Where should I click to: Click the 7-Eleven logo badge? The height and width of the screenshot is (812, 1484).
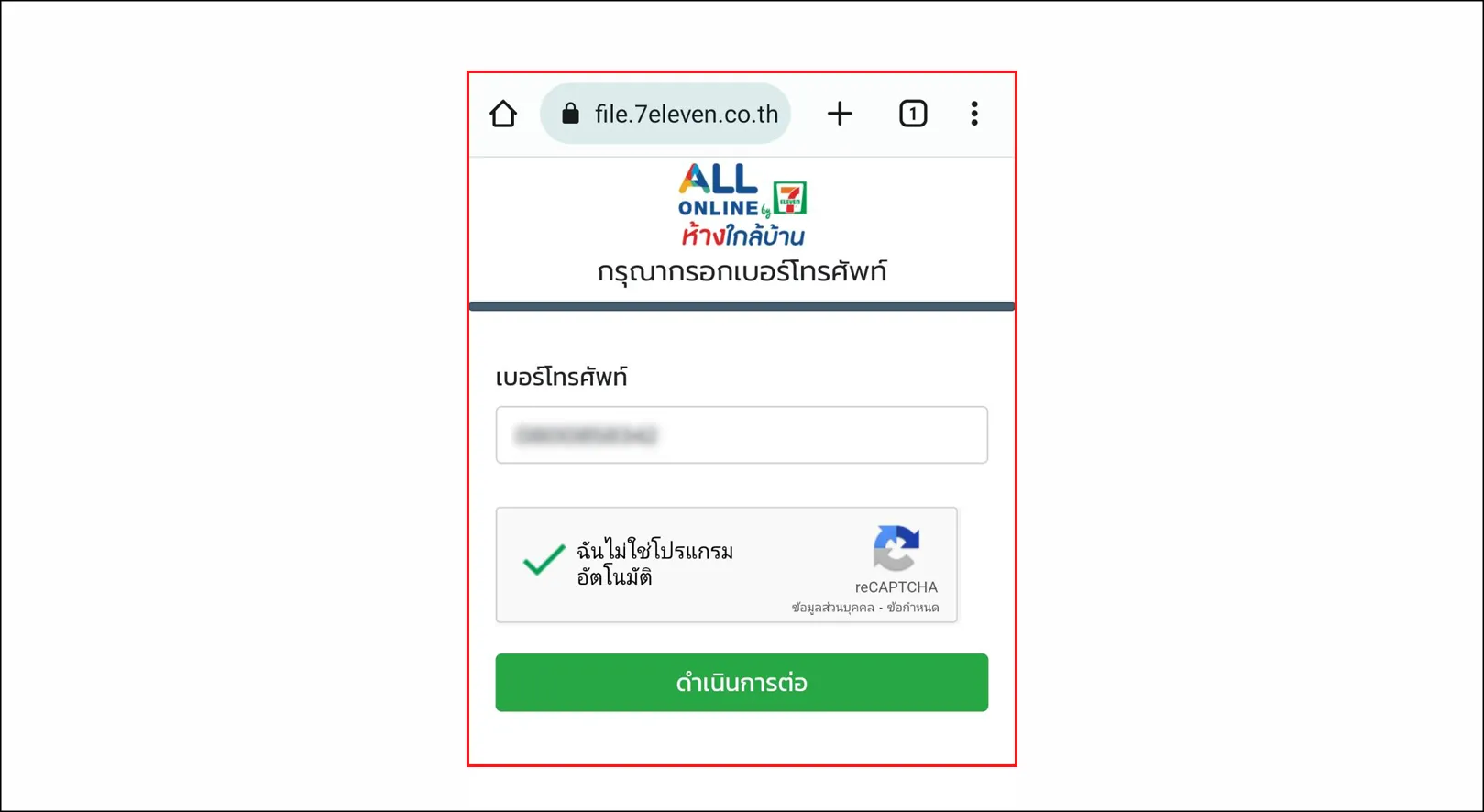pos(790,199)
